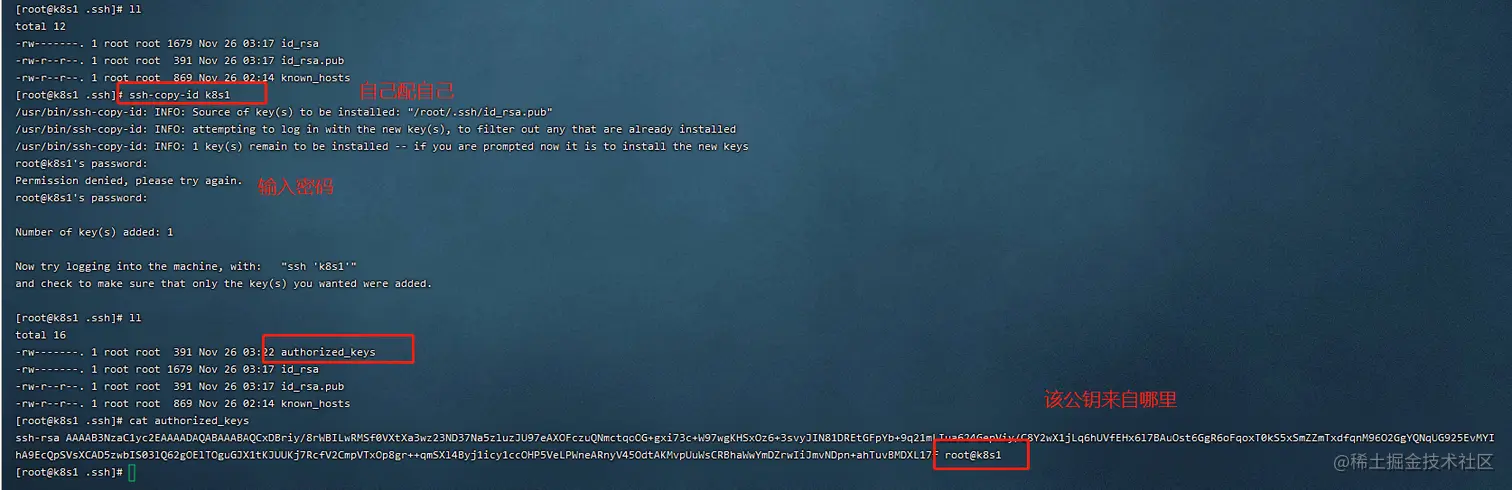Click the 'Permission denied, please try again.' message

pyautogui.click(x=129, y=180)
